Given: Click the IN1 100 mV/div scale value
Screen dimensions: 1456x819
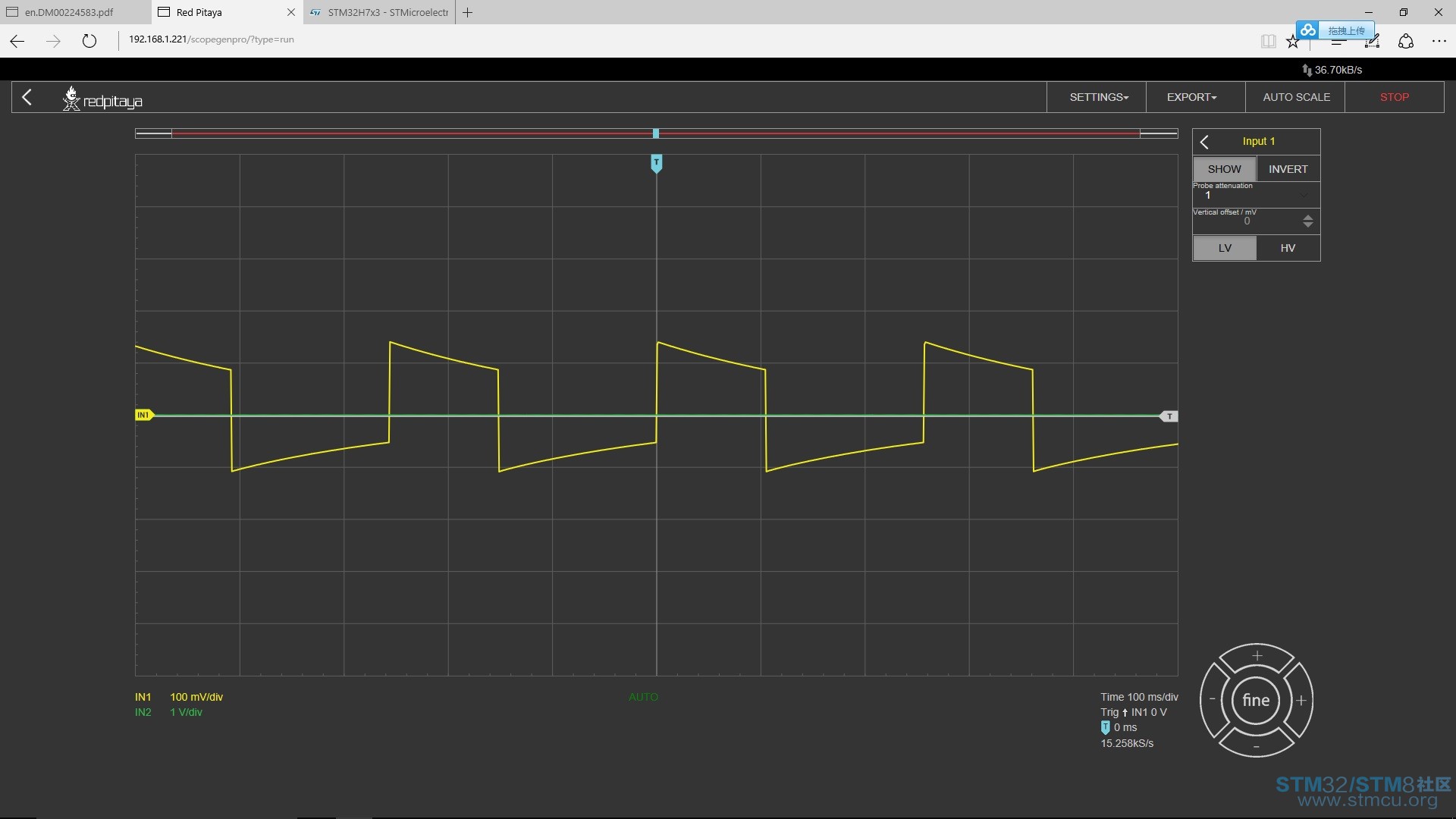Looking at the screenshot, I should (196, 697).
